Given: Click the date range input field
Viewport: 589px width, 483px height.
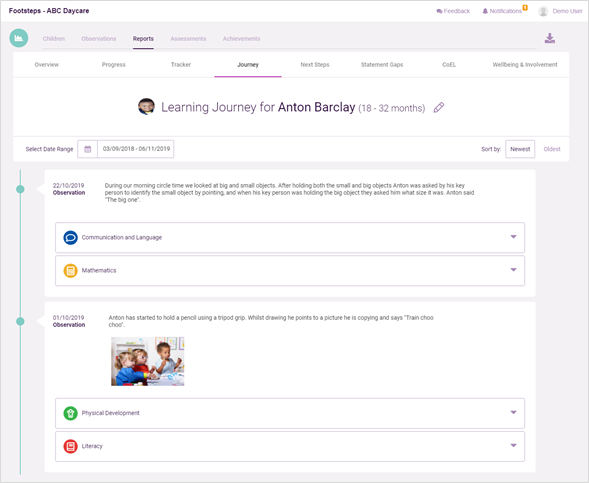Looking at the screenshot, I should (x=136, y=149).
